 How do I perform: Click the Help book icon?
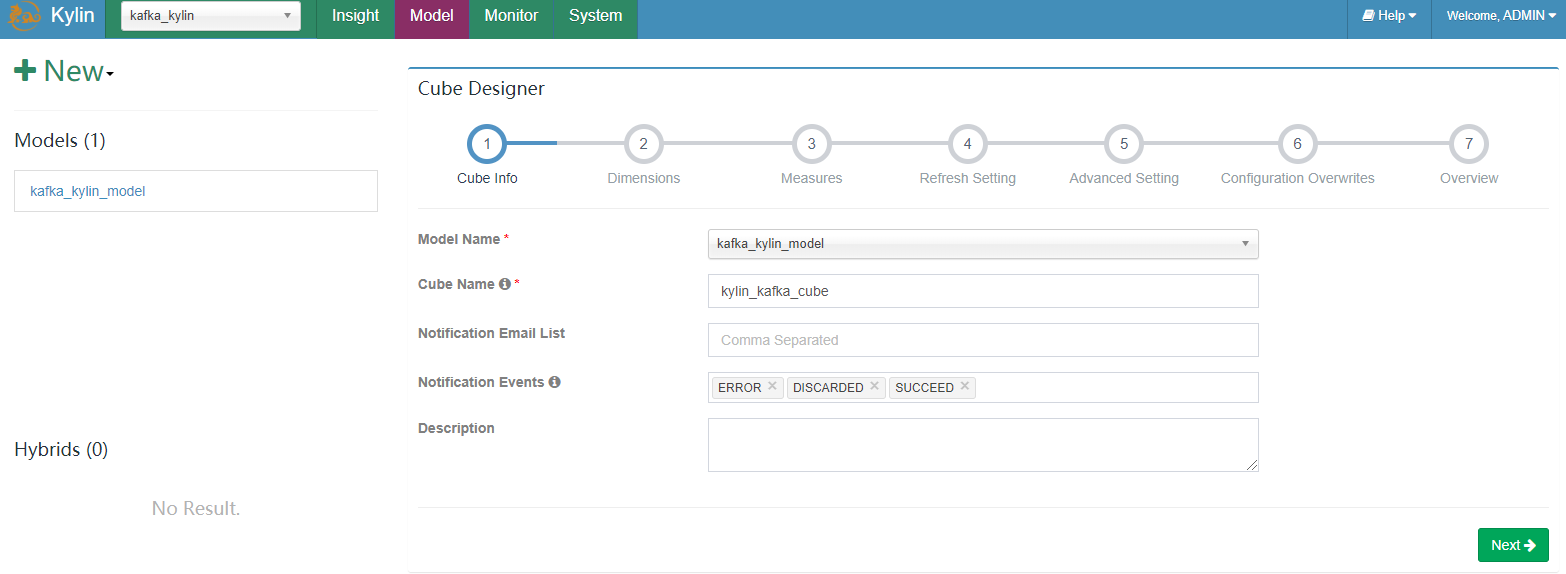1368,16
